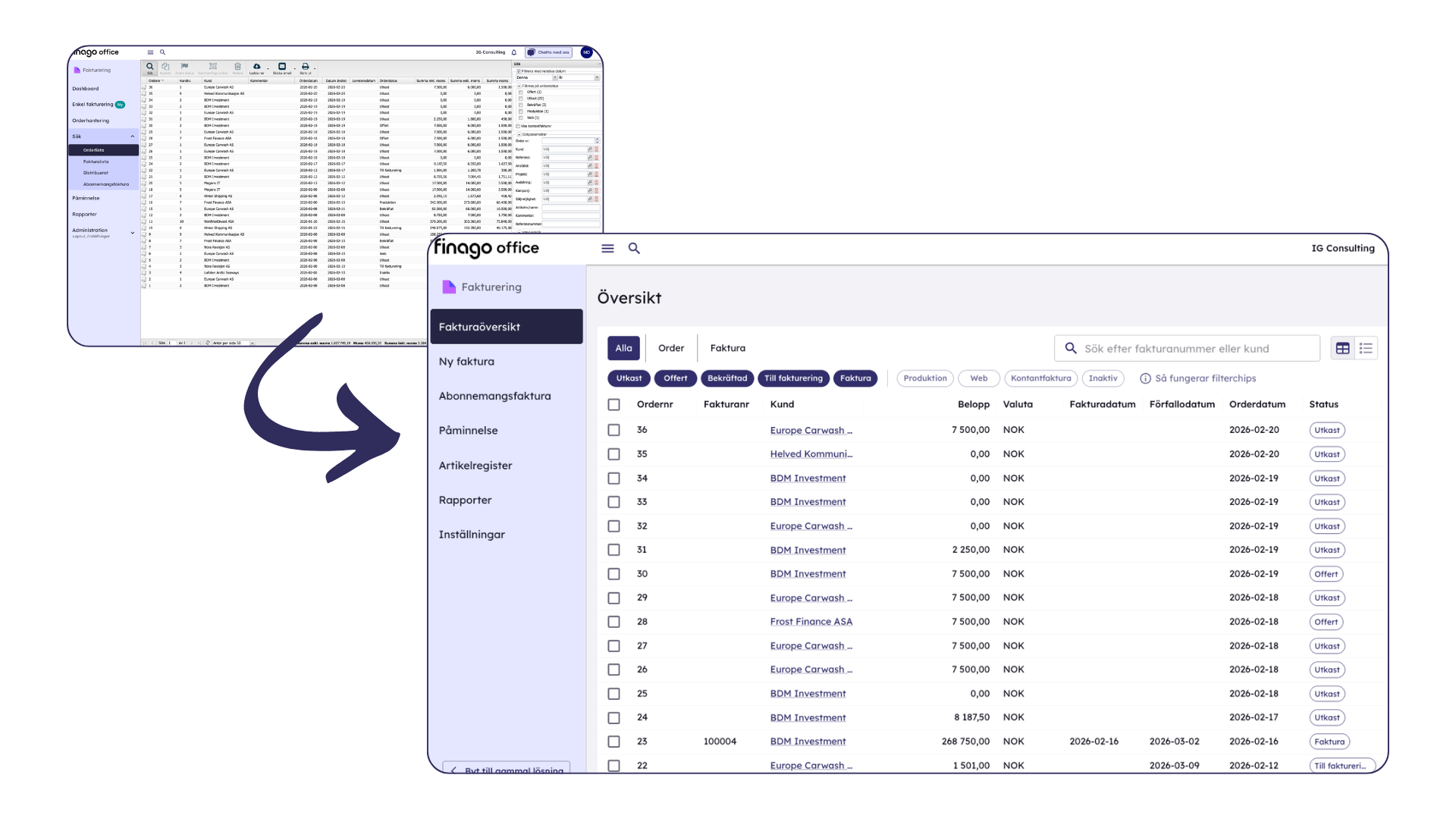
Task: Collapse the Sök section in old sidebar
Action: pyautogui.click(x=133, y=136)
